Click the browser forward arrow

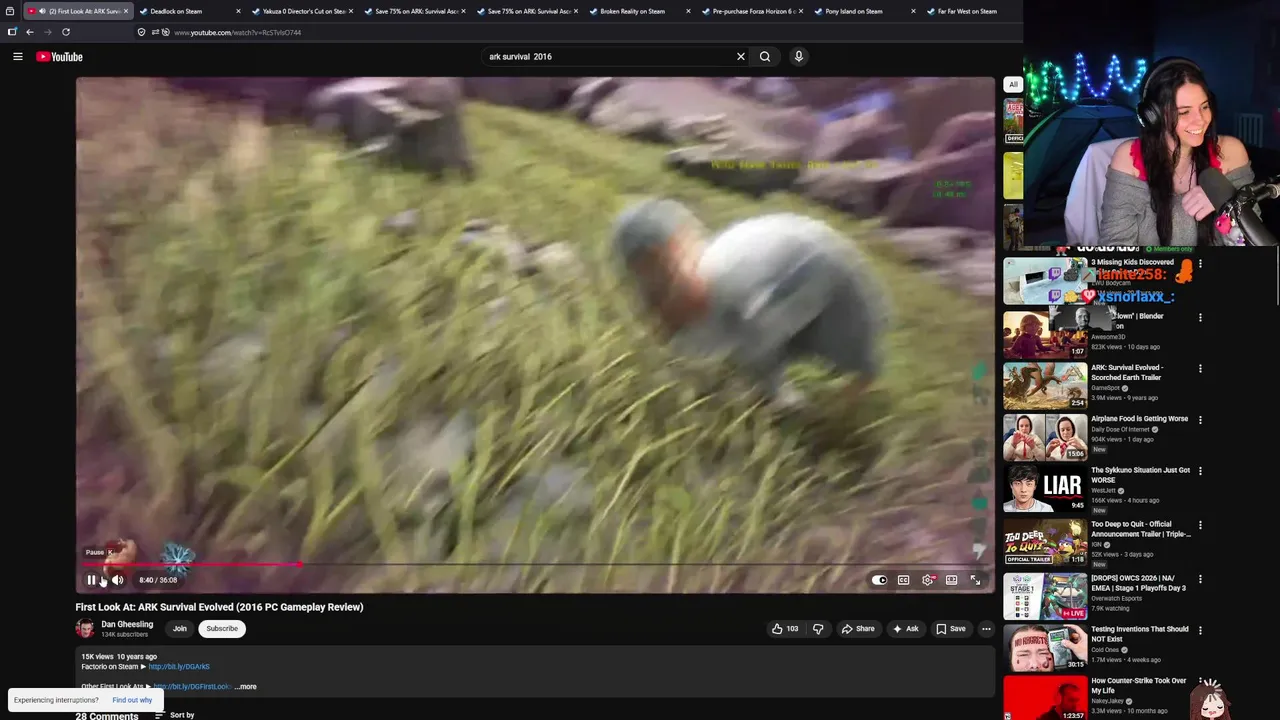47,32
